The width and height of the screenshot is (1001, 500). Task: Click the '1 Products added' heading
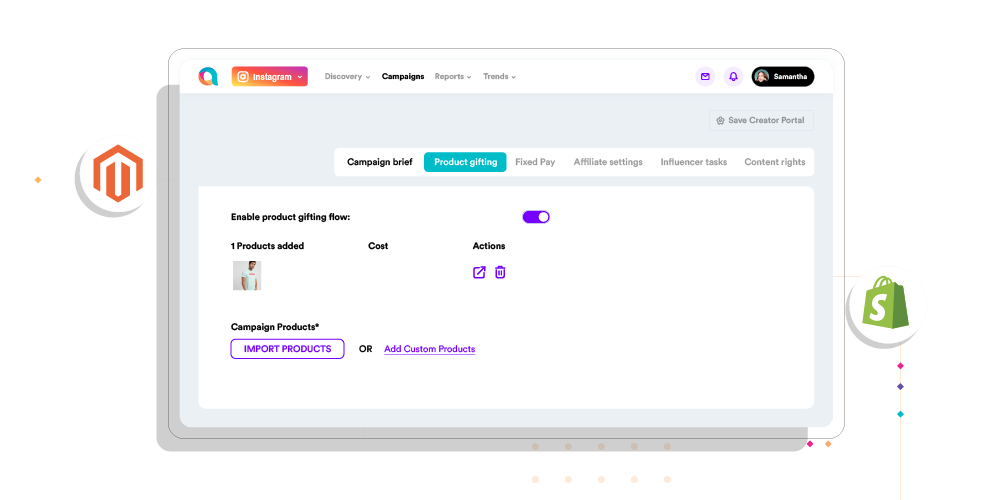coord(267,246)
